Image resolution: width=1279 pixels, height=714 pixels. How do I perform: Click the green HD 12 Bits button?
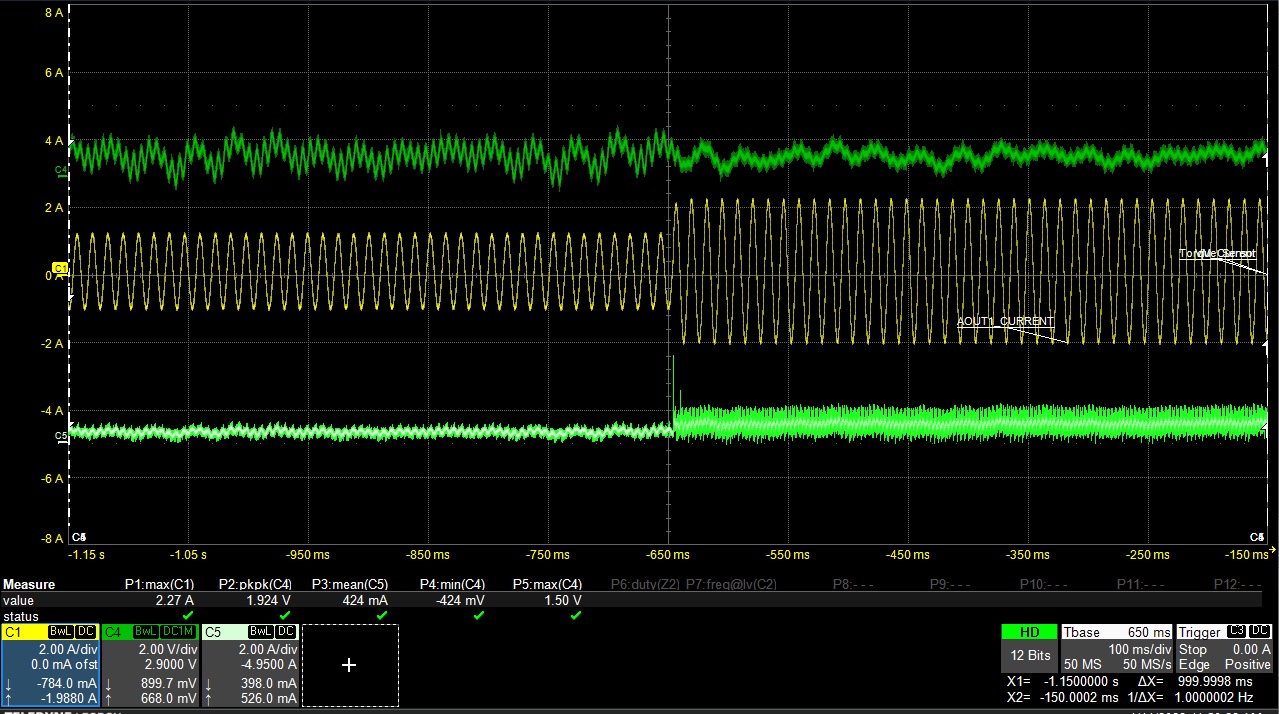coord(1028,647)
